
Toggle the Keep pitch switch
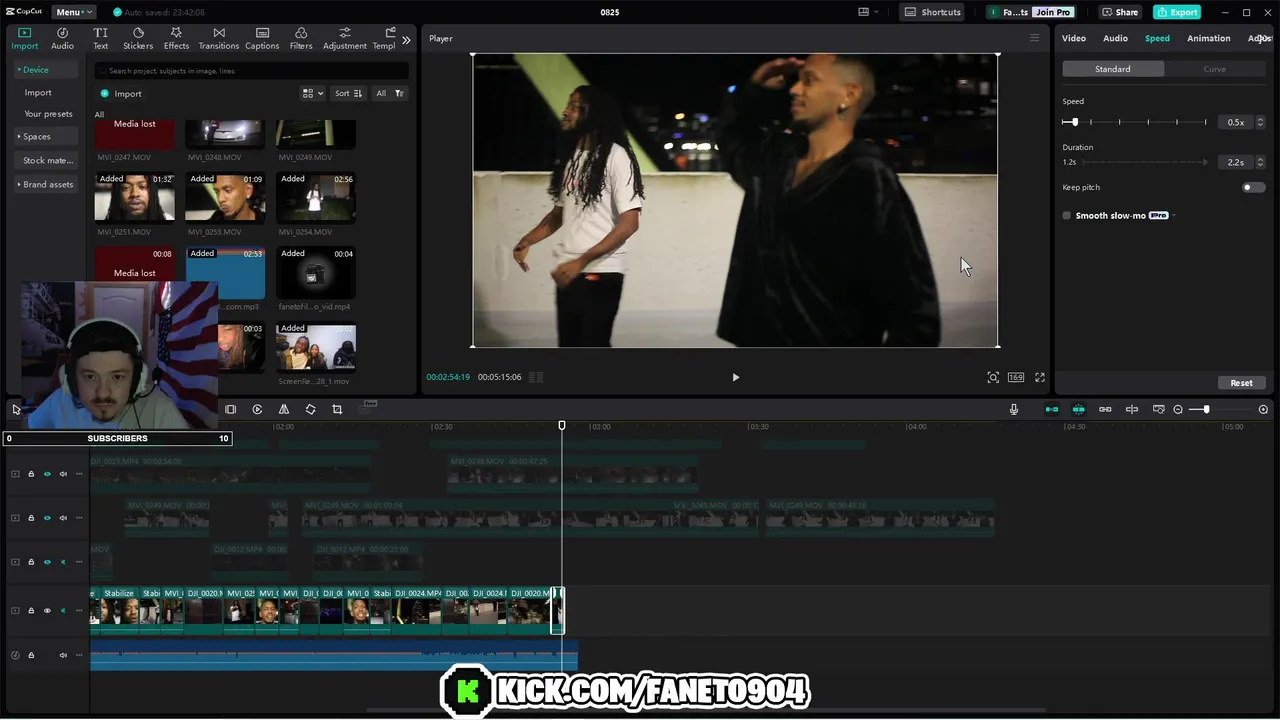pyautogui.click(x=1253, y=187)
